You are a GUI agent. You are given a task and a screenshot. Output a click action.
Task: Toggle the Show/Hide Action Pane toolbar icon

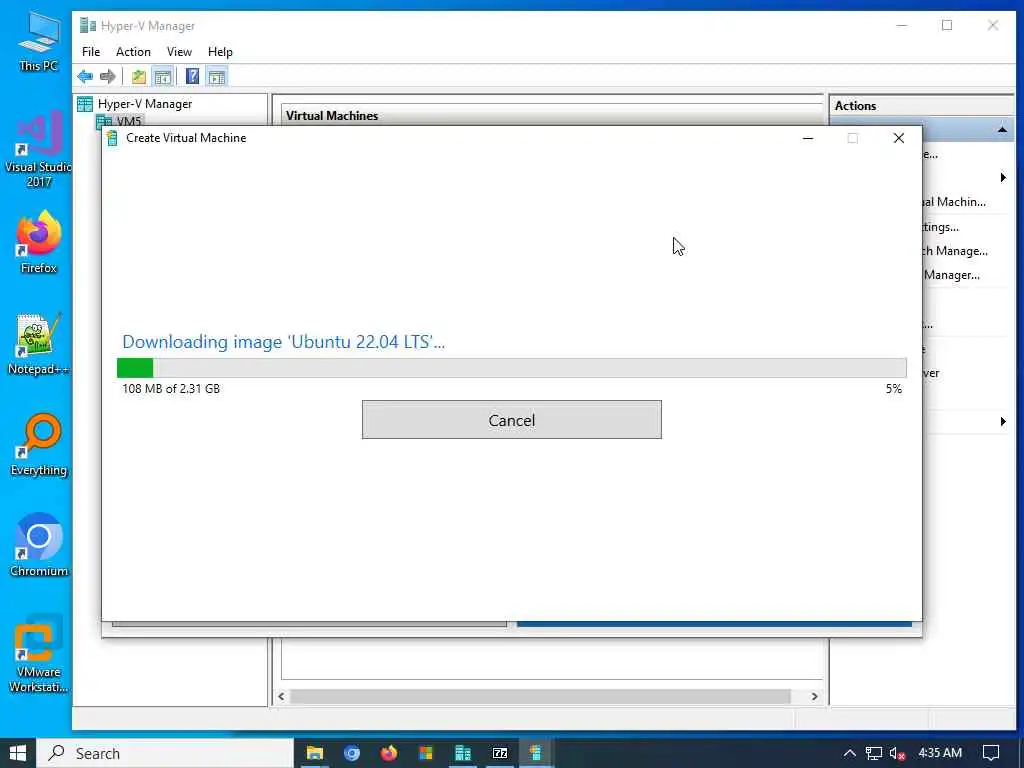point(216,76)
